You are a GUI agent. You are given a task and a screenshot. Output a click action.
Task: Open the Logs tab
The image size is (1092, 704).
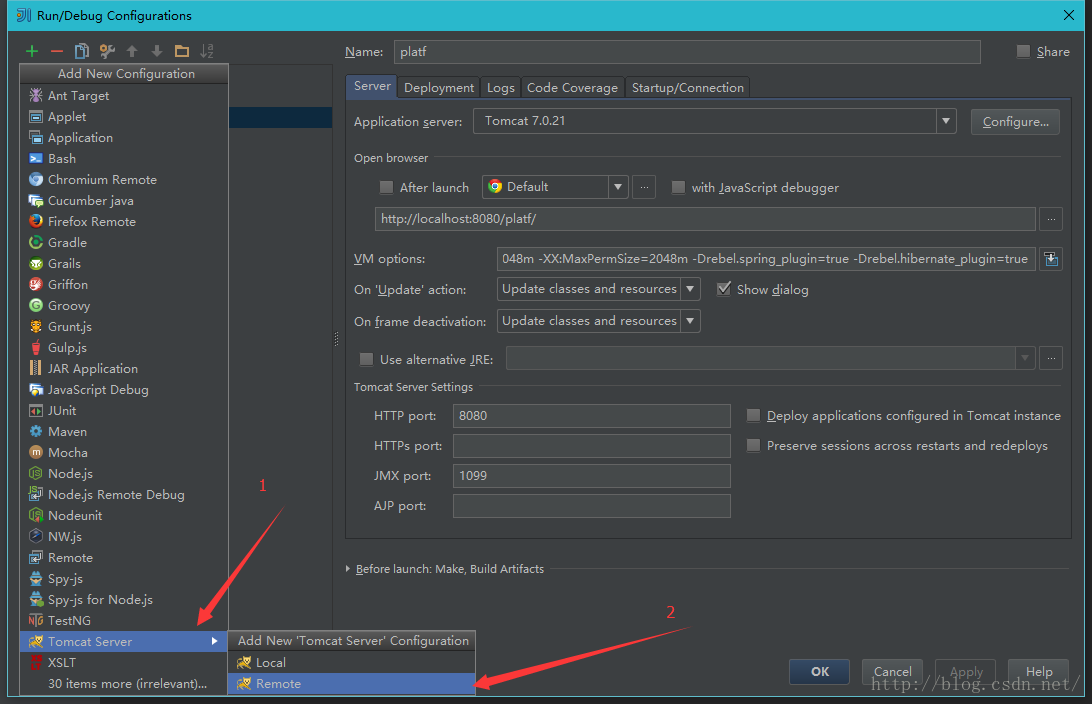coord(501,88)
